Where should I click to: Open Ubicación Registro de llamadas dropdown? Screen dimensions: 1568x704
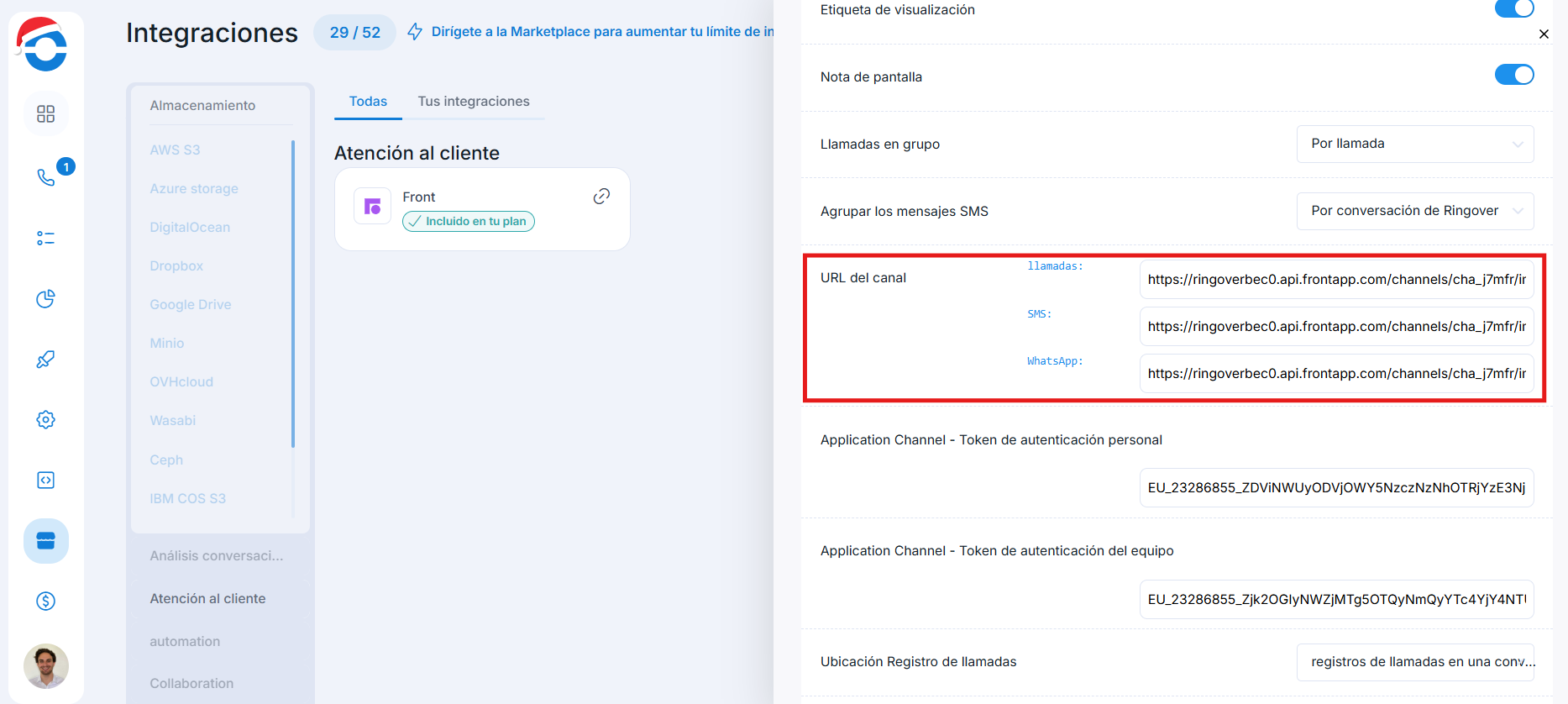pos(1414,662)
